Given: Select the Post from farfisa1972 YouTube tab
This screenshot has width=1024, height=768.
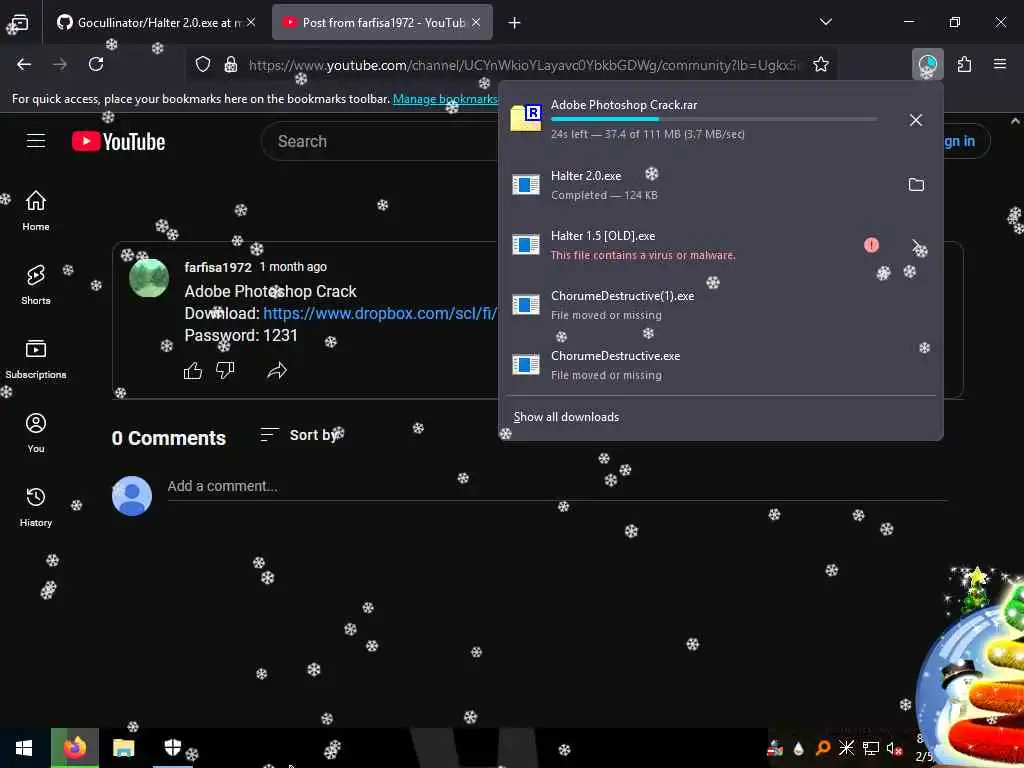Looking at the screenshot, I should pos(382,23).
